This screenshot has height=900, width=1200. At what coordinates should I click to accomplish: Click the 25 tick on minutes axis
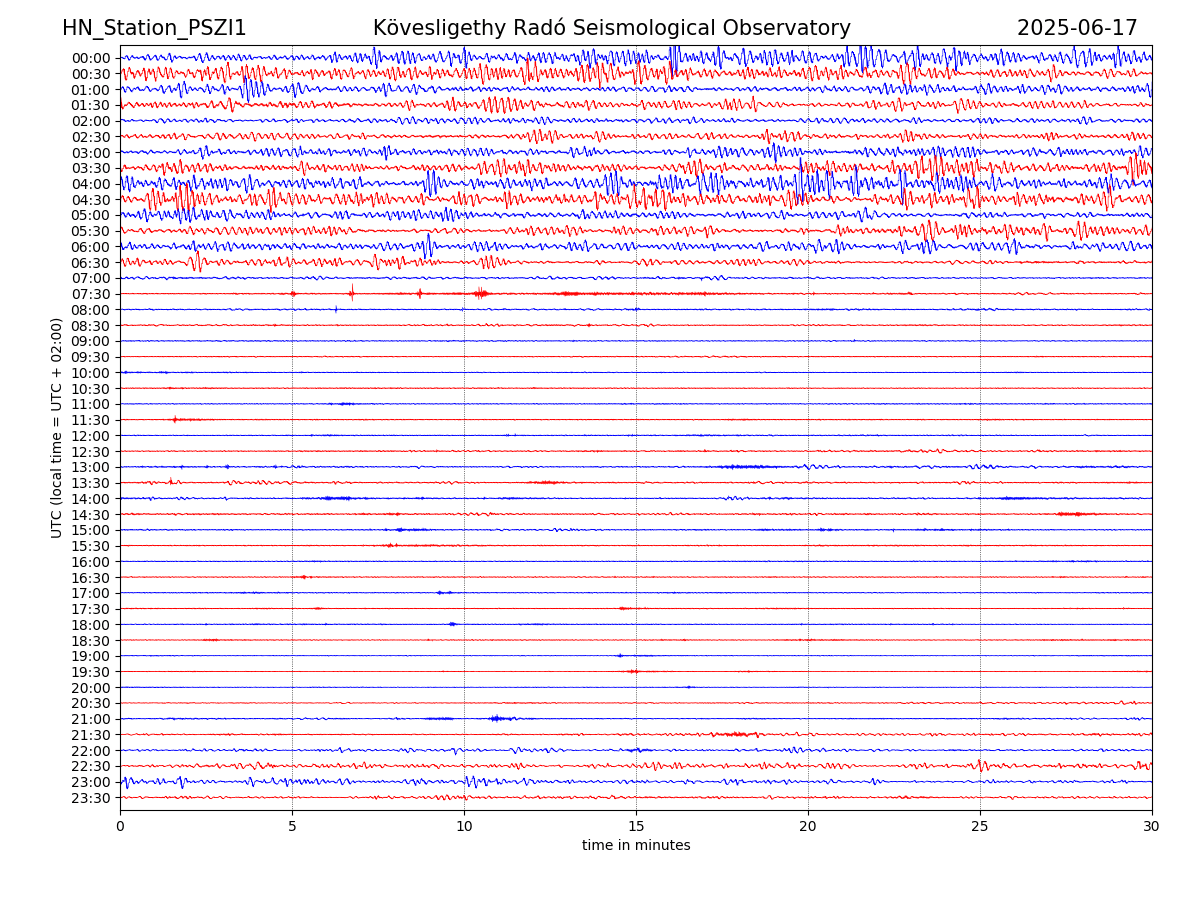pos(980,827)
